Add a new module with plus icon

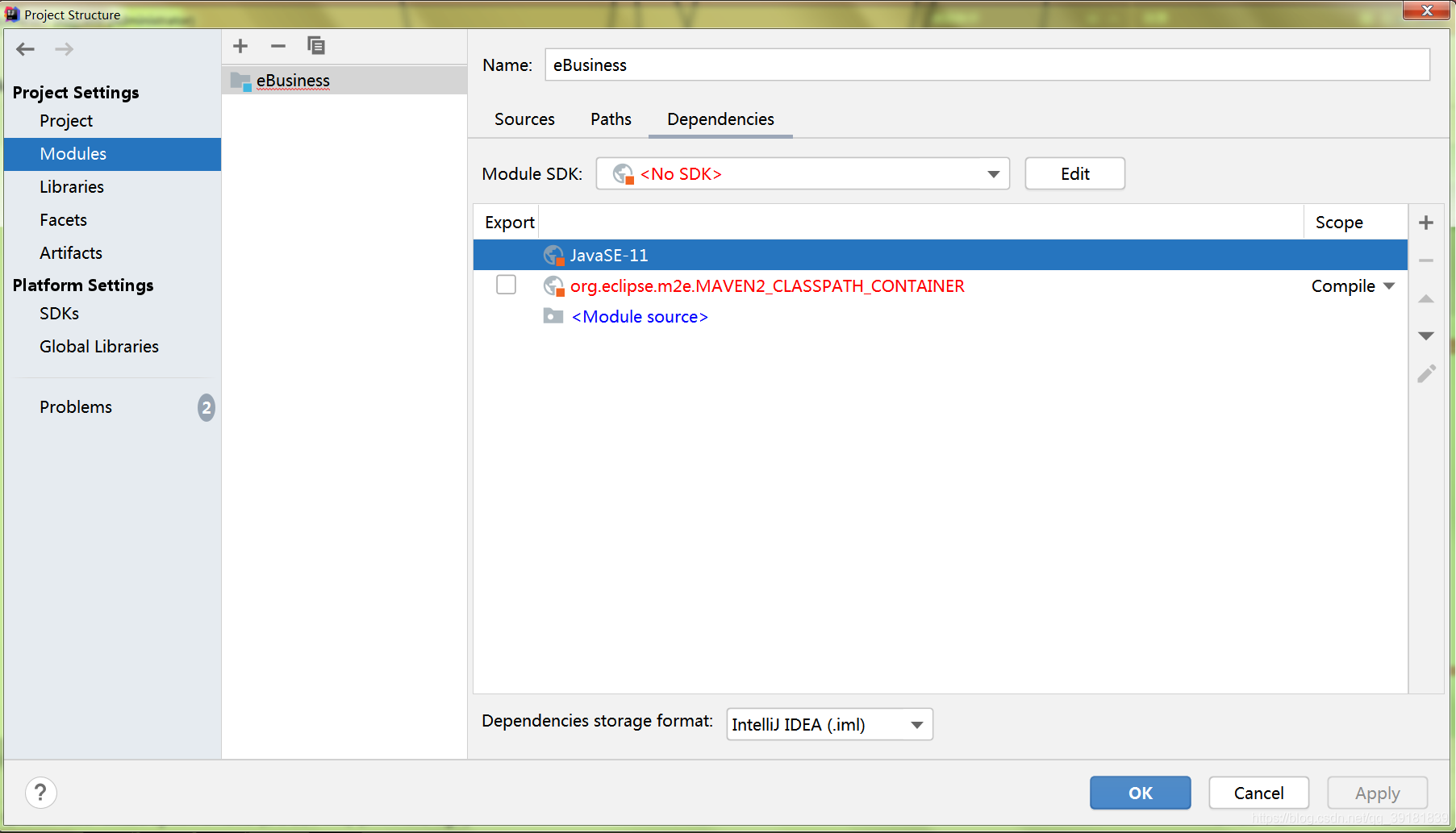point(240,46)
